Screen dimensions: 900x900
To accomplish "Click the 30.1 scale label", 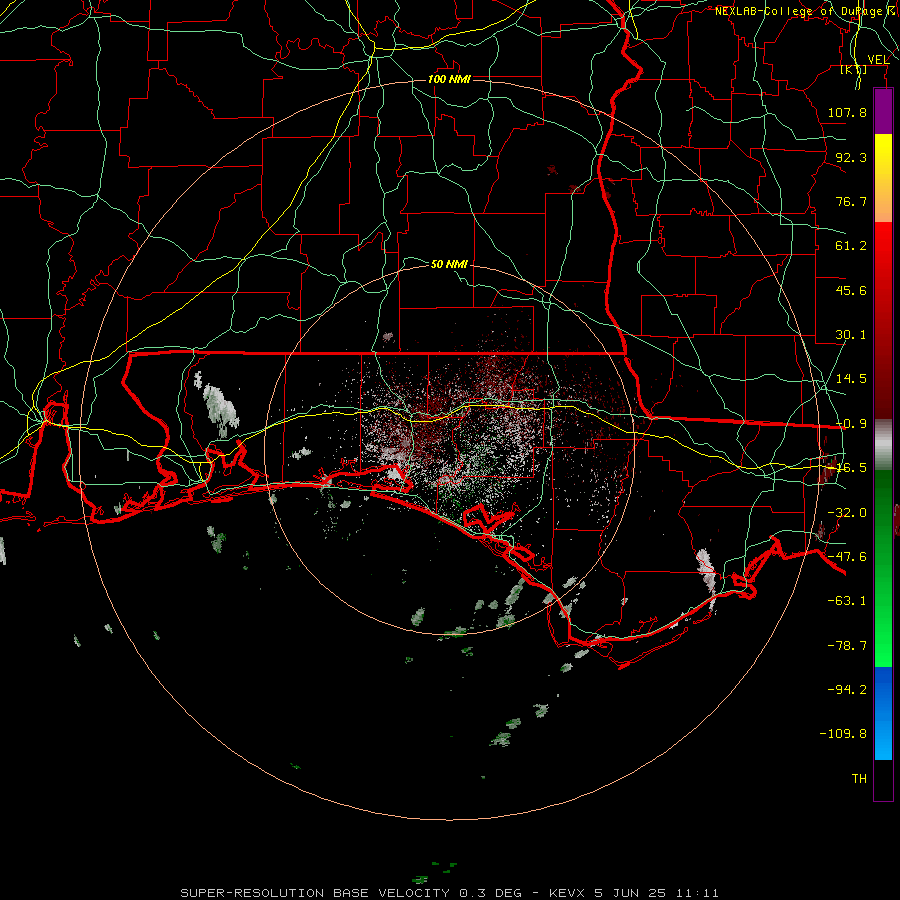I will [x=851, y=335].
